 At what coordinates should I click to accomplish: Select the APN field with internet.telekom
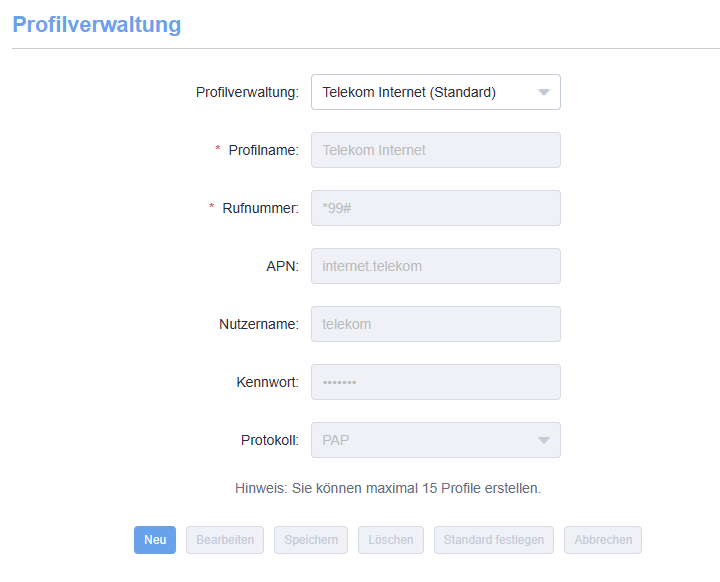coord(435,266)
